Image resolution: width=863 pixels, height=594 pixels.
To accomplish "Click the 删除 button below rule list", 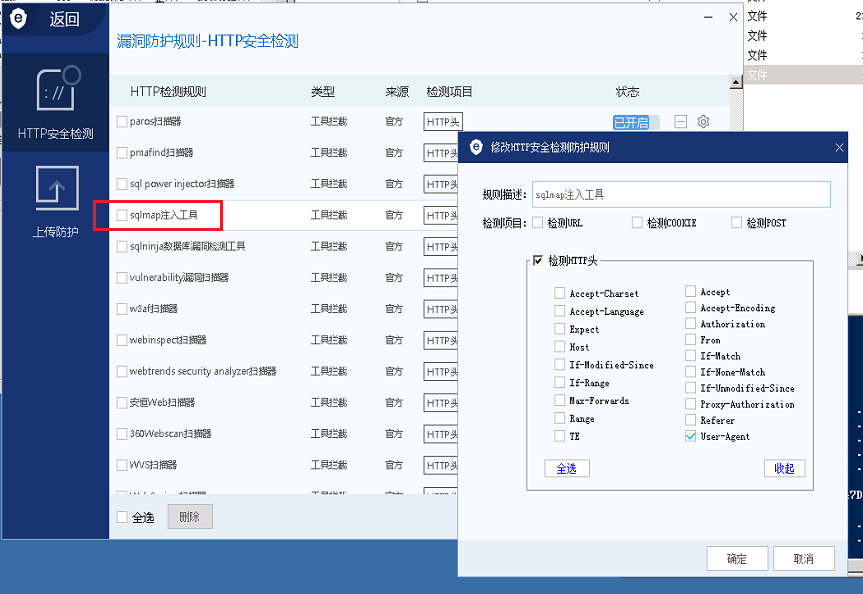I will tap(190, 517).
